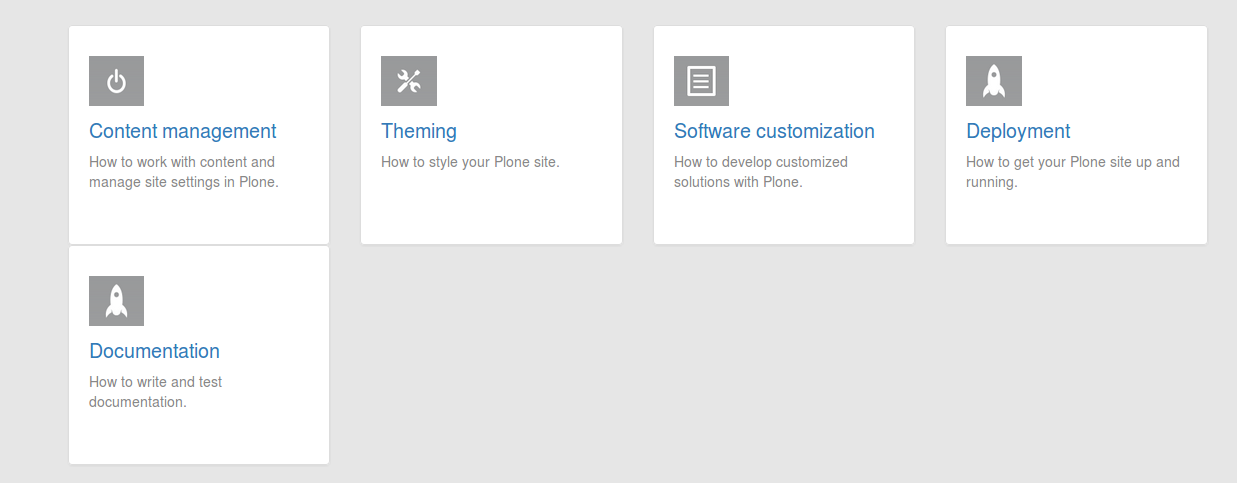Click text "How to get your Plone site up and running."
The image size is (1237, 483).
pyautogui.click(x=1073, y=172)
